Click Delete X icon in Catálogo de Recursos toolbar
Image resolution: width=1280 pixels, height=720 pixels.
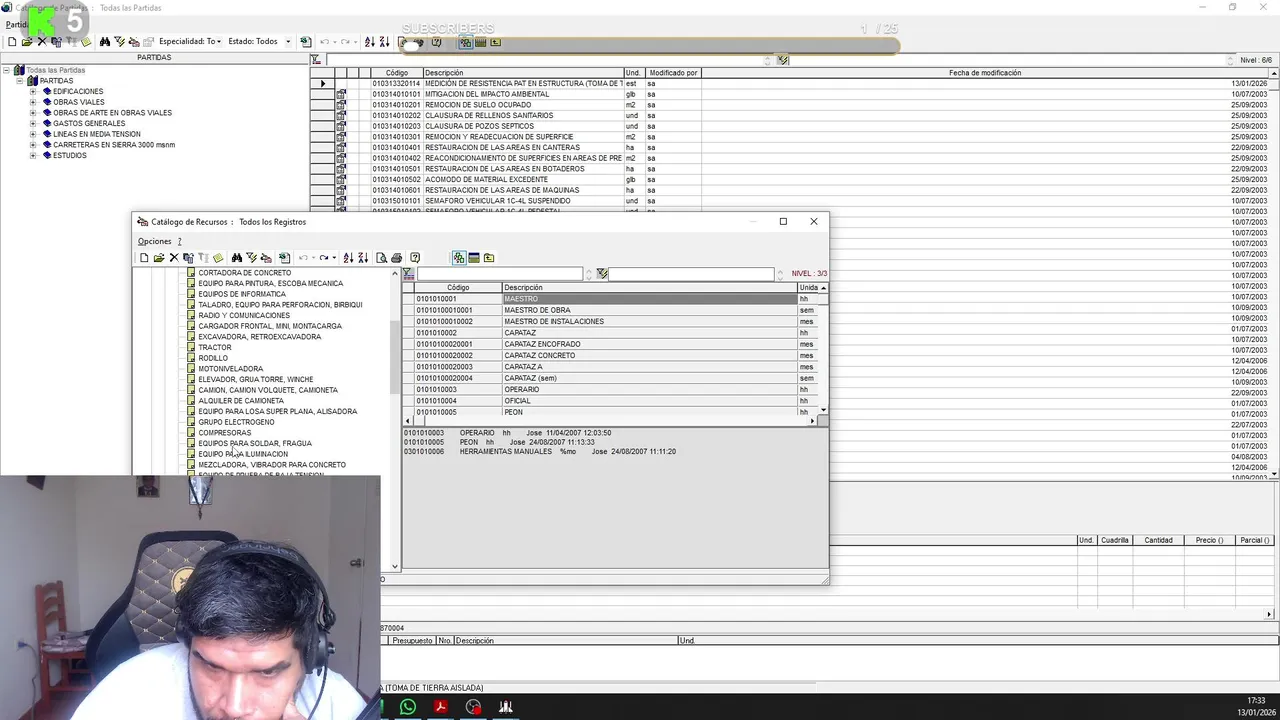click(174, 258)
